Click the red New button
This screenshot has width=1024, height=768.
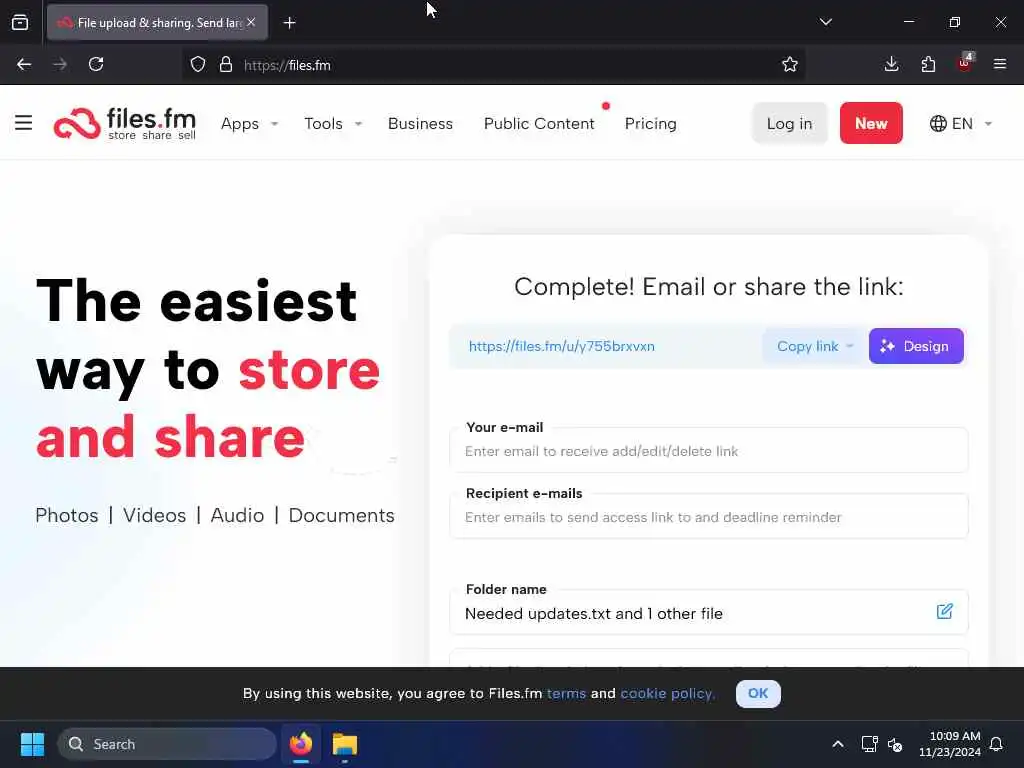(x=871, y=123)
